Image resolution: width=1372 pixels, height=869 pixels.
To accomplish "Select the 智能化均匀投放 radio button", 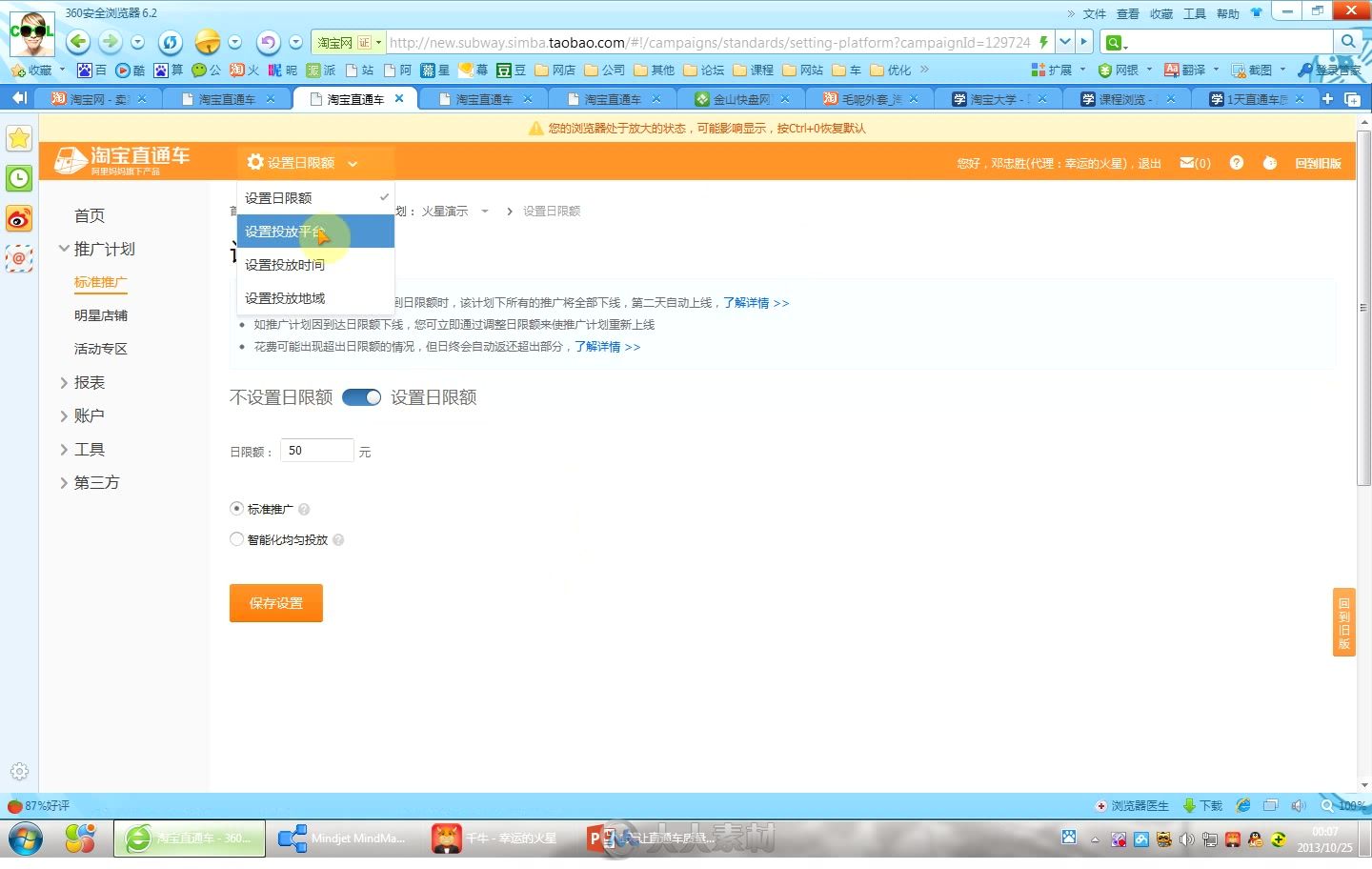I will (236, 539).
